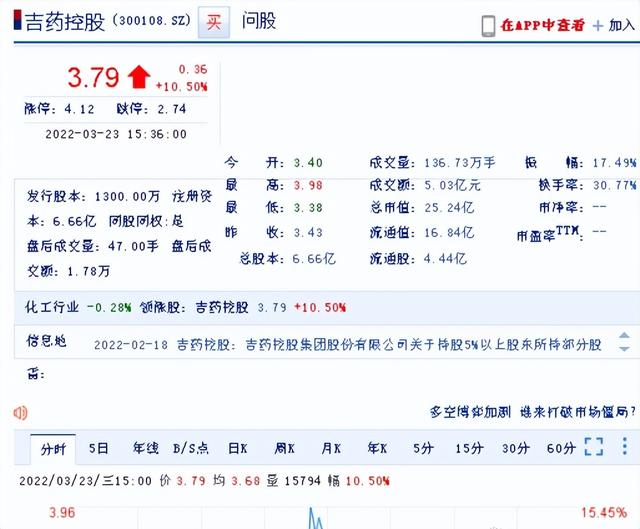
Task: Open the 问股 link
Action: pyautogui.click(x=259, y=21)
